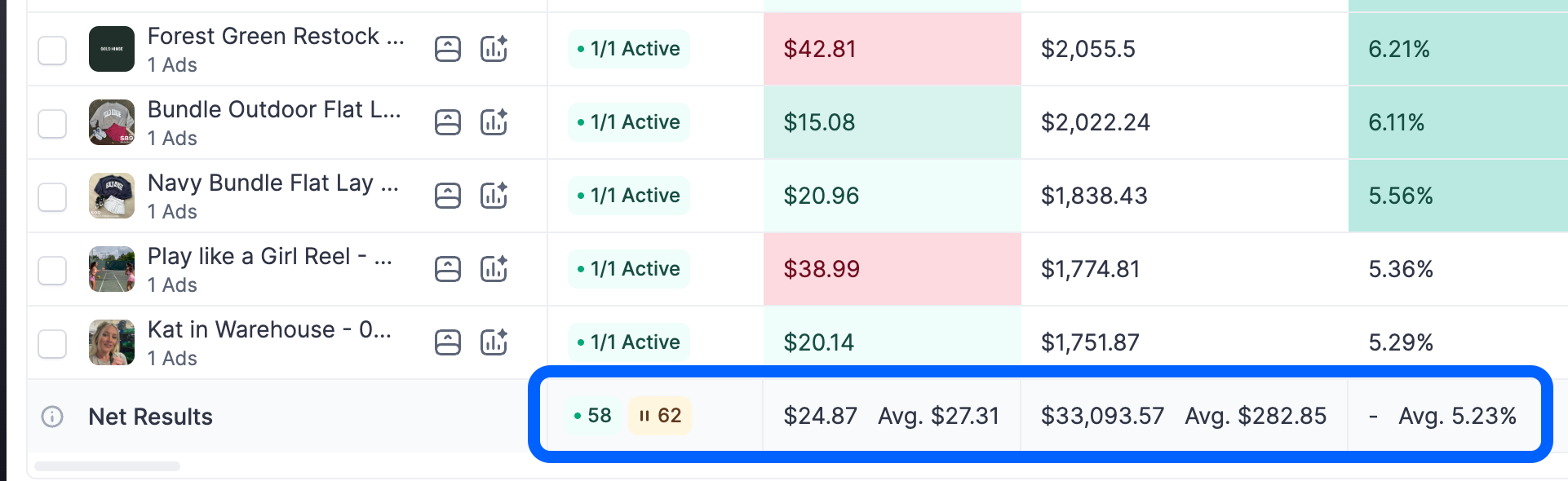
Task: Open preview icon for Navy Bundle Flat Lay row
Action: point(448,196)
